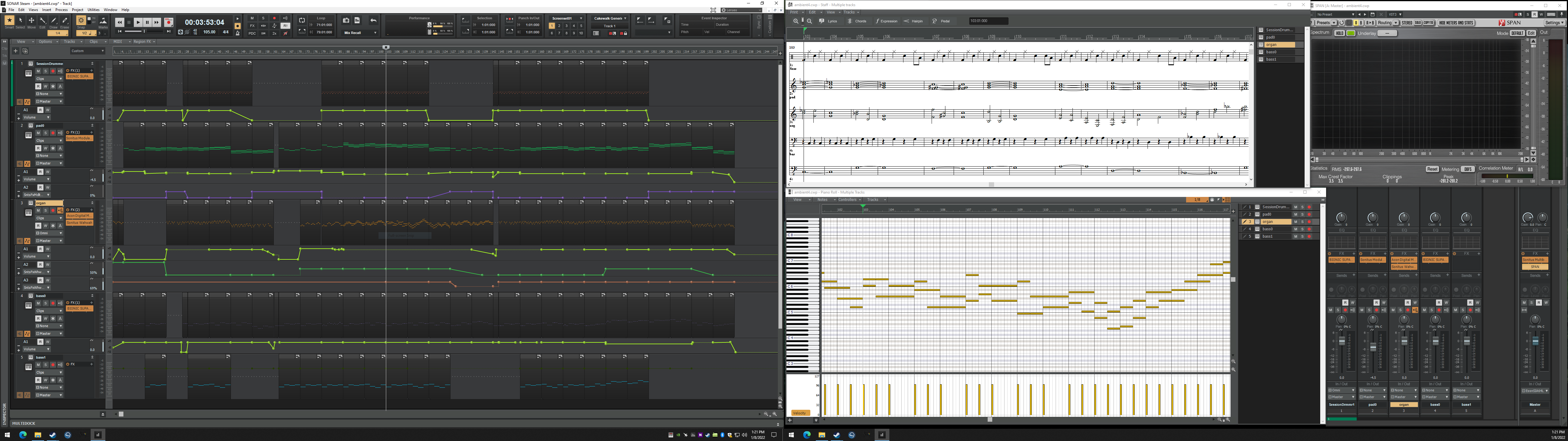Toggle global Solo (S) in Mix module
1568x441 pixels.
263,18
